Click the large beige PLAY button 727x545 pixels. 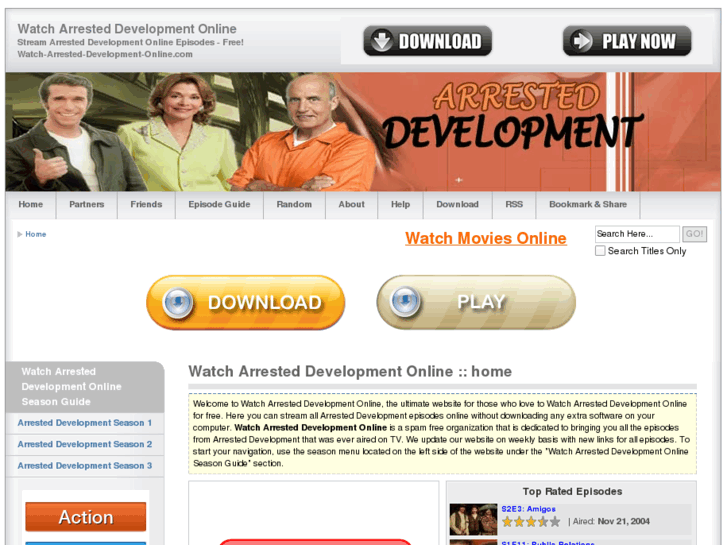[476, 302]
